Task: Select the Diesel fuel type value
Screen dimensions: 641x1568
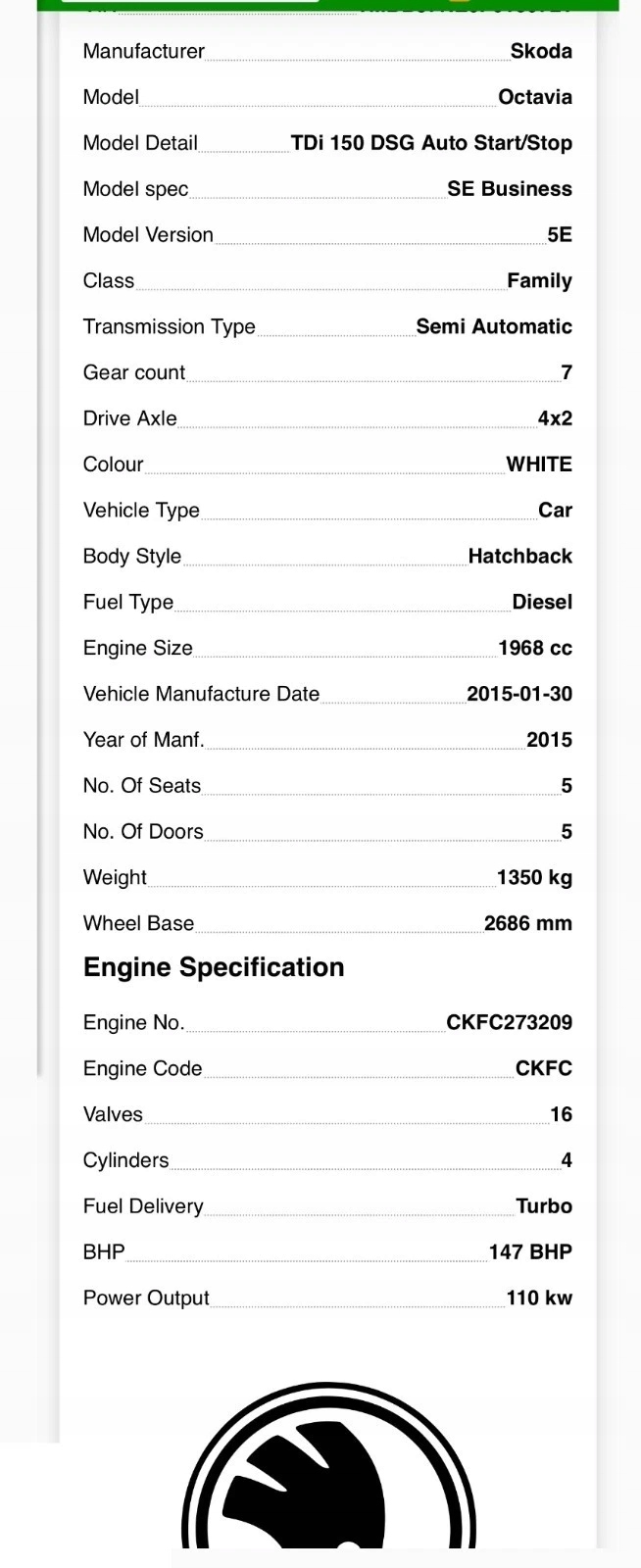Action: click(x=542, y=602)
